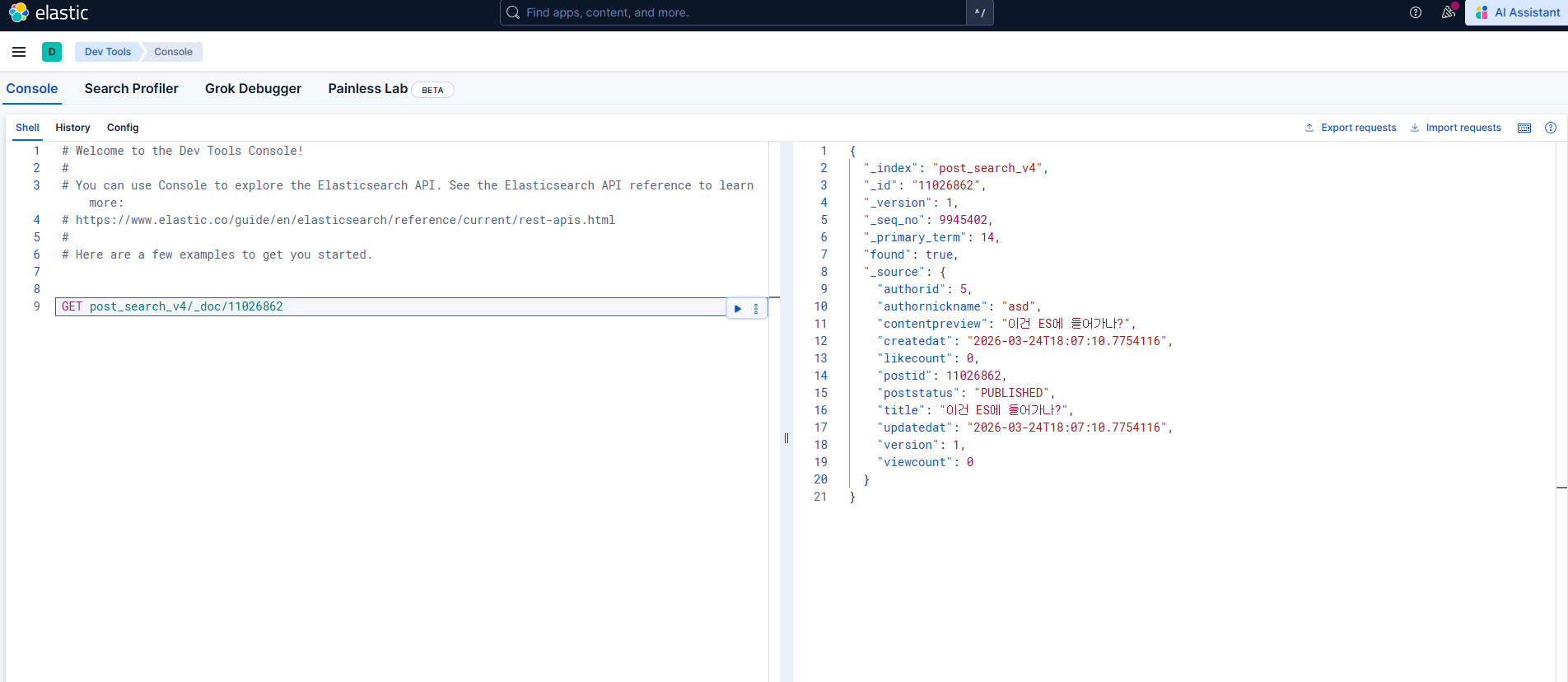This screenshot has width=1568, height=682.
Task: Click the "_index": "post_search_v4" line
Action: tap(955, 168)
